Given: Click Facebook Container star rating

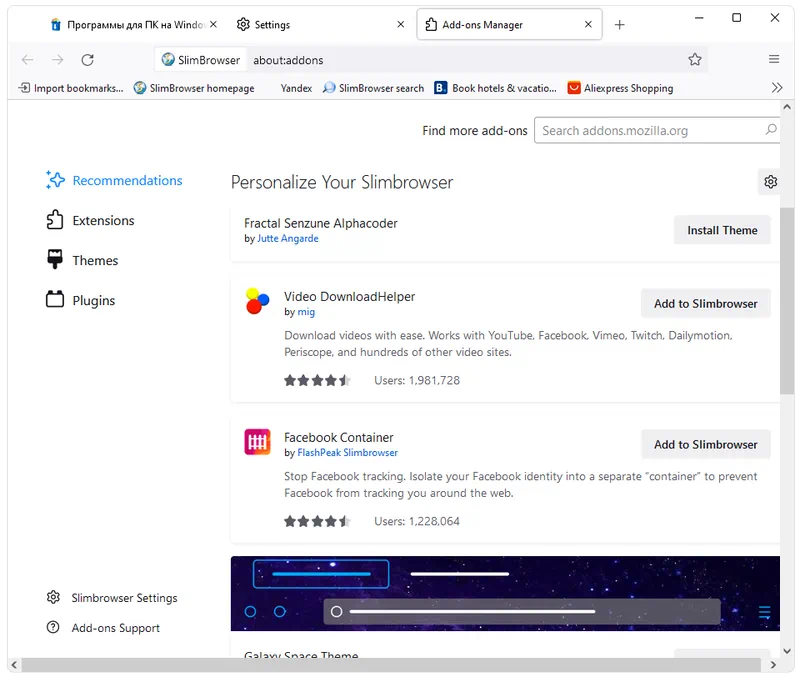Looking at the screenshot, I should coord(317,521).
